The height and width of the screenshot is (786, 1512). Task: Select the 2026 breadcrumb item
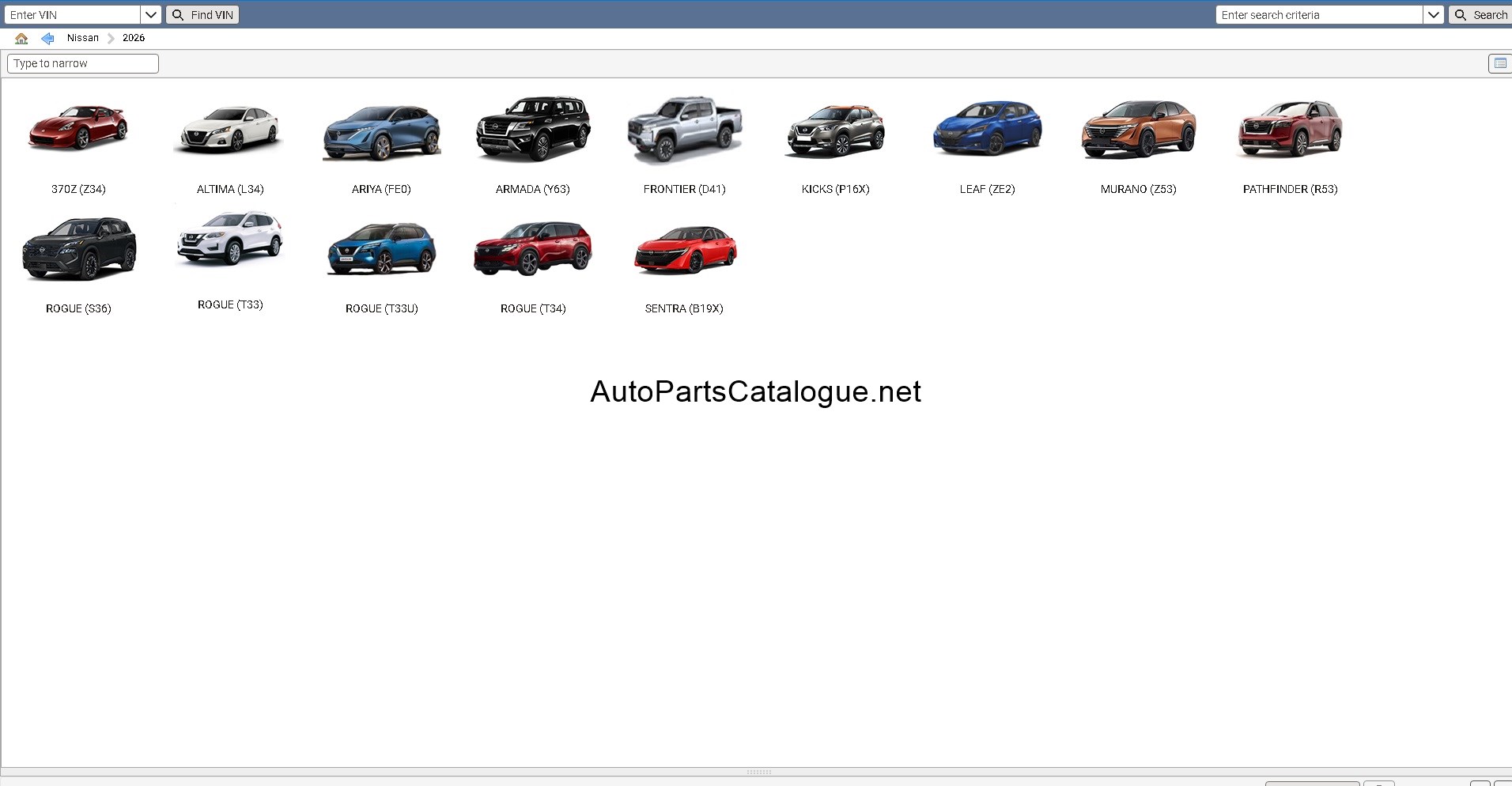134,38
